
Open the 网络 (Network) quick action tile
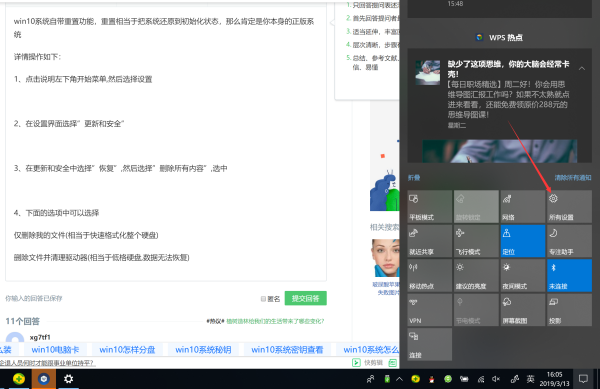523,207
